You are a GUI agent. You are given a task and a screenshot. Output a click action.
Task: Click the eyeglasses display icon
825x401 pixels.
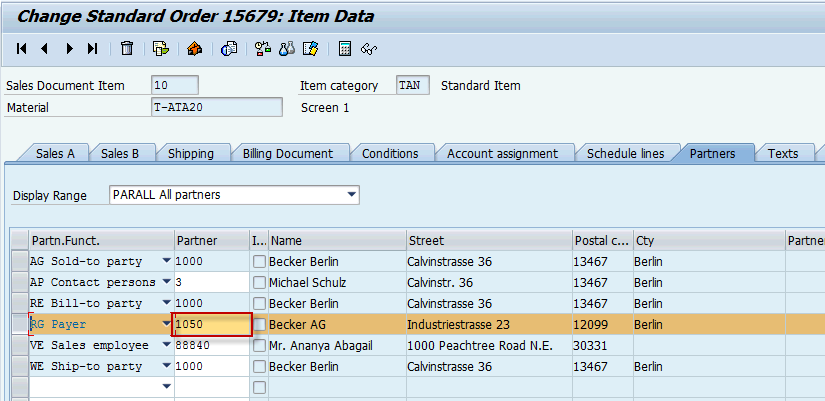(287, 48)
